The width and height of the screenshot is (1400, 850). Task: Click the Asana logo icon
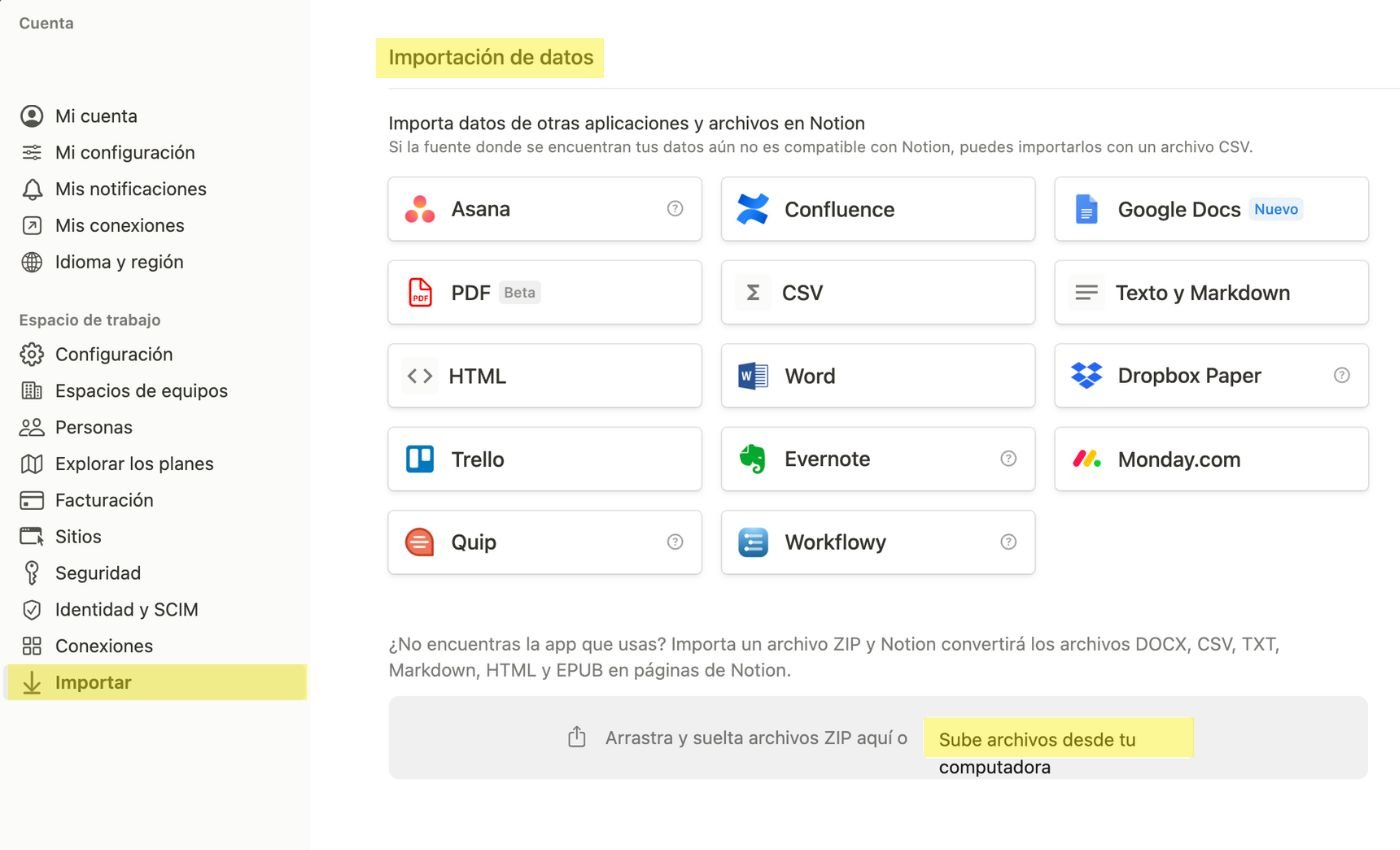(420, 209)
